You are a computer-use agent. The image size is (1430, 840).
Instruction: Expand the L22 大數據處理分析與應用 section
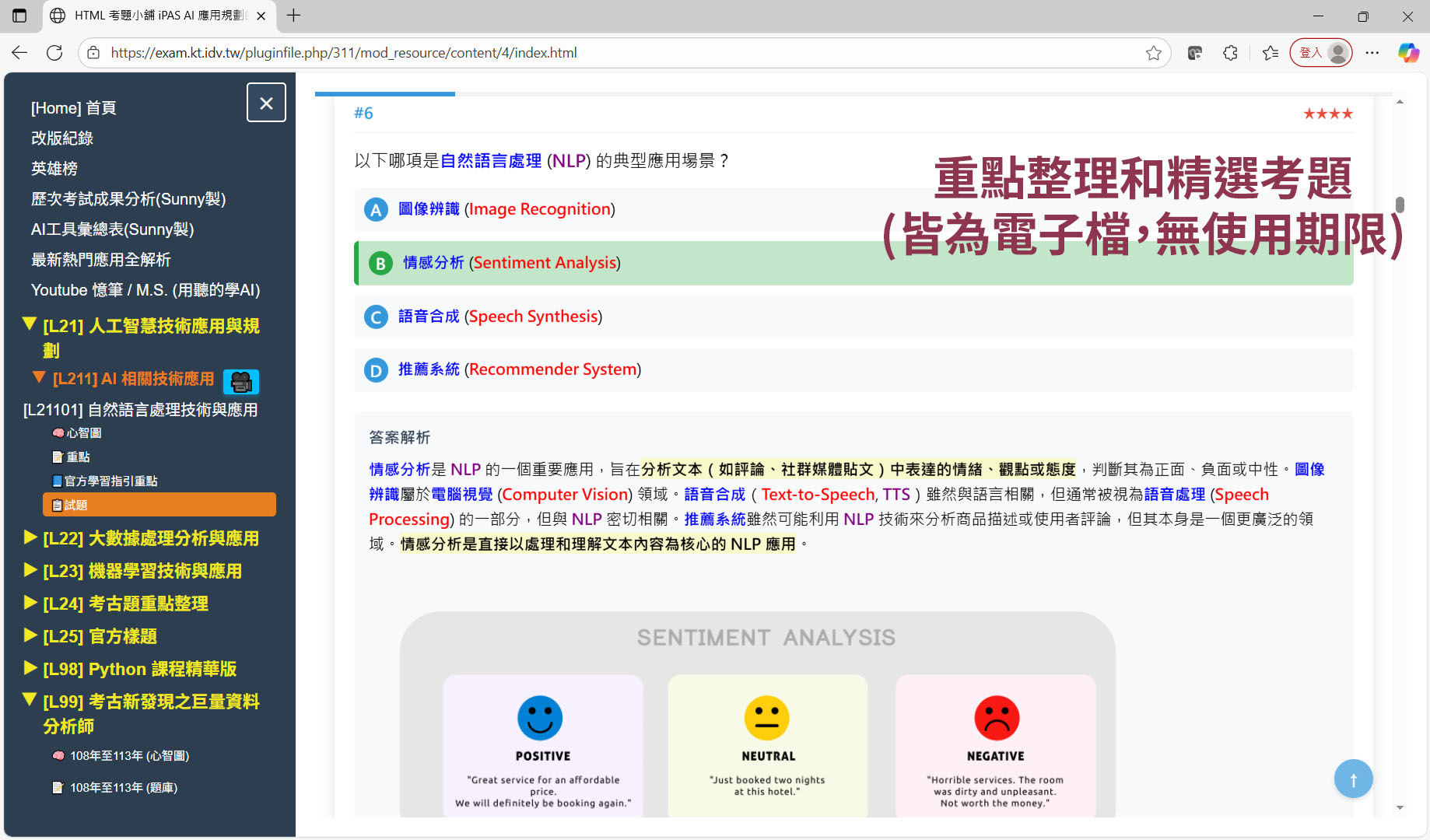[150, 538]
